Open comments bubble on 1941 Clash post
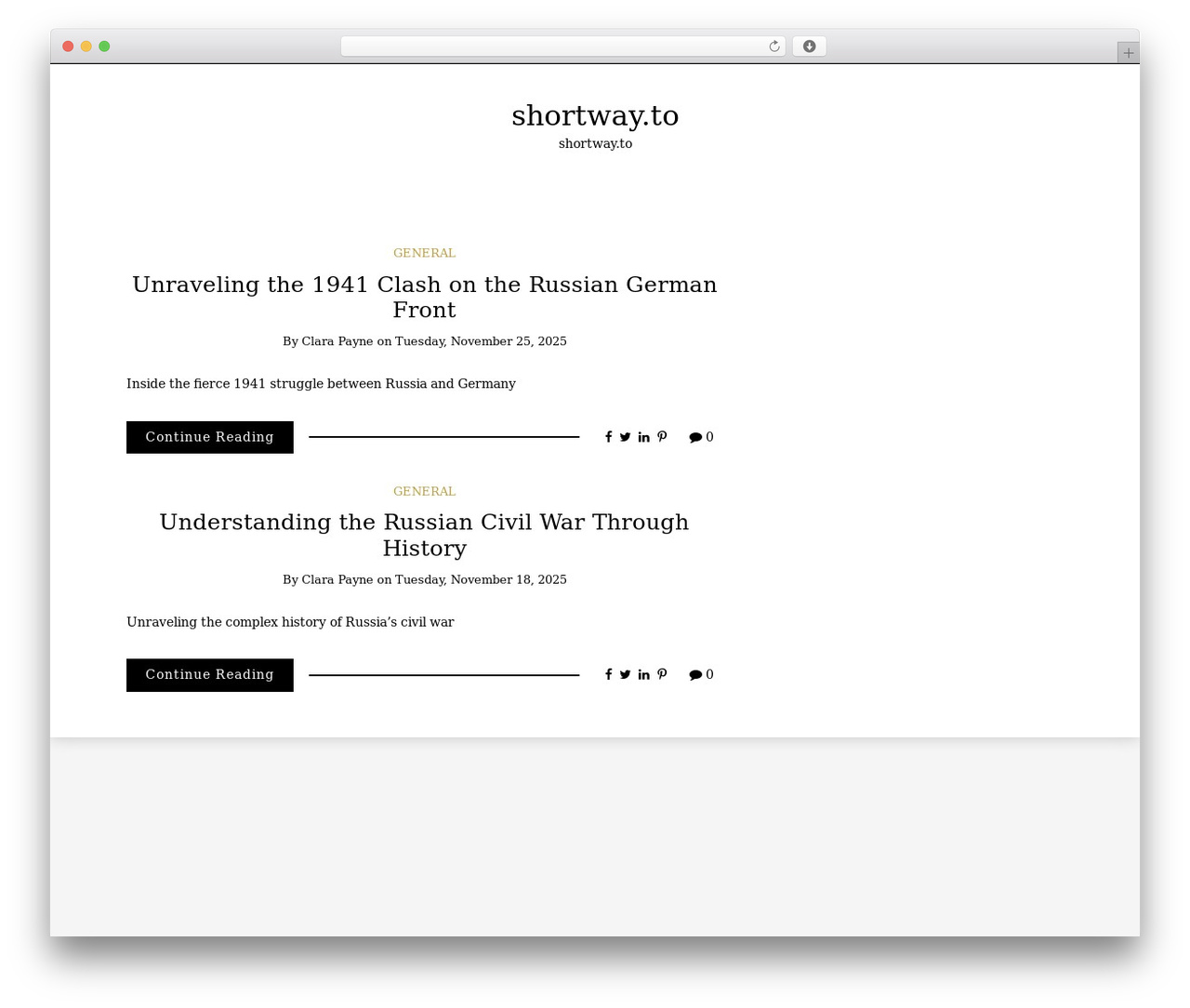1190x1008 pixels. click(x=695, y=437)
